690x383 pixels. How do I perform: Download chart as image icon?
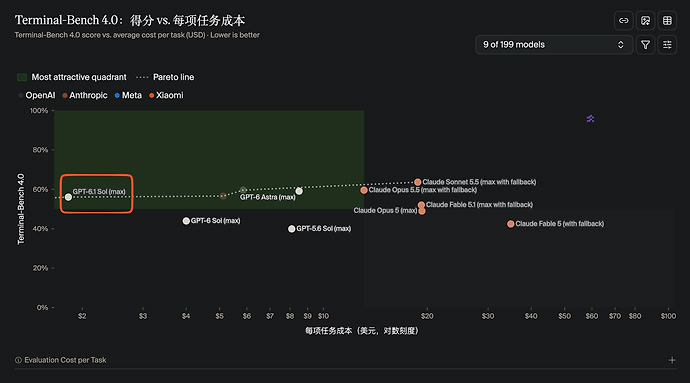tap(646, 21)
